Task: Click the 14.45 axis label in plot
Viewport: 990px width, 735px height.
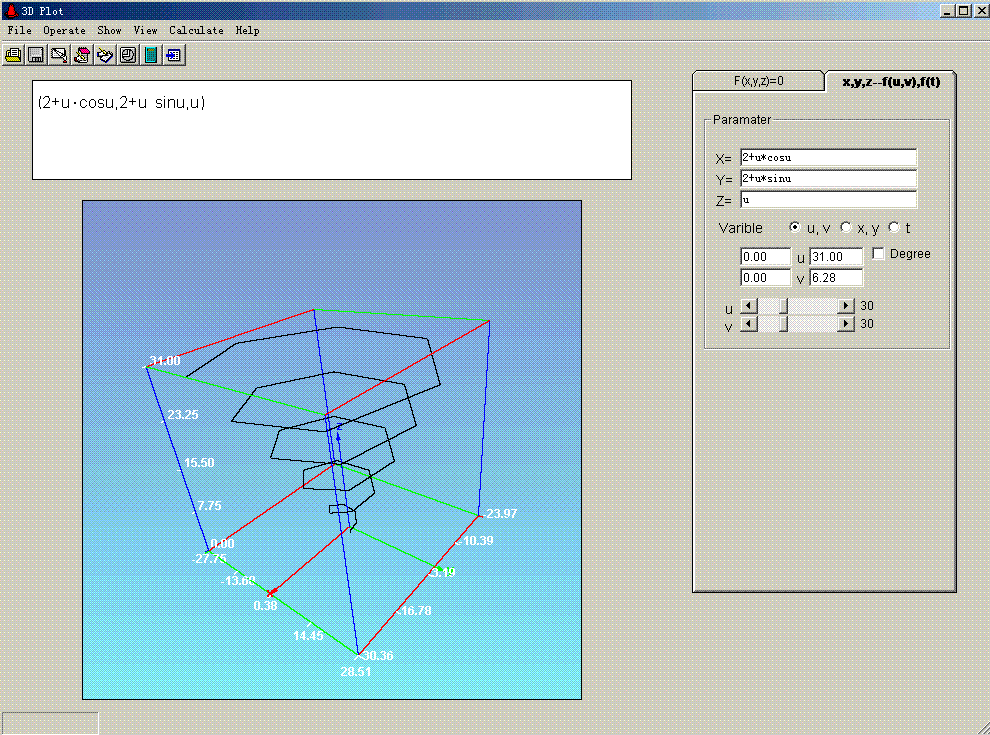Action: point(308,636)
